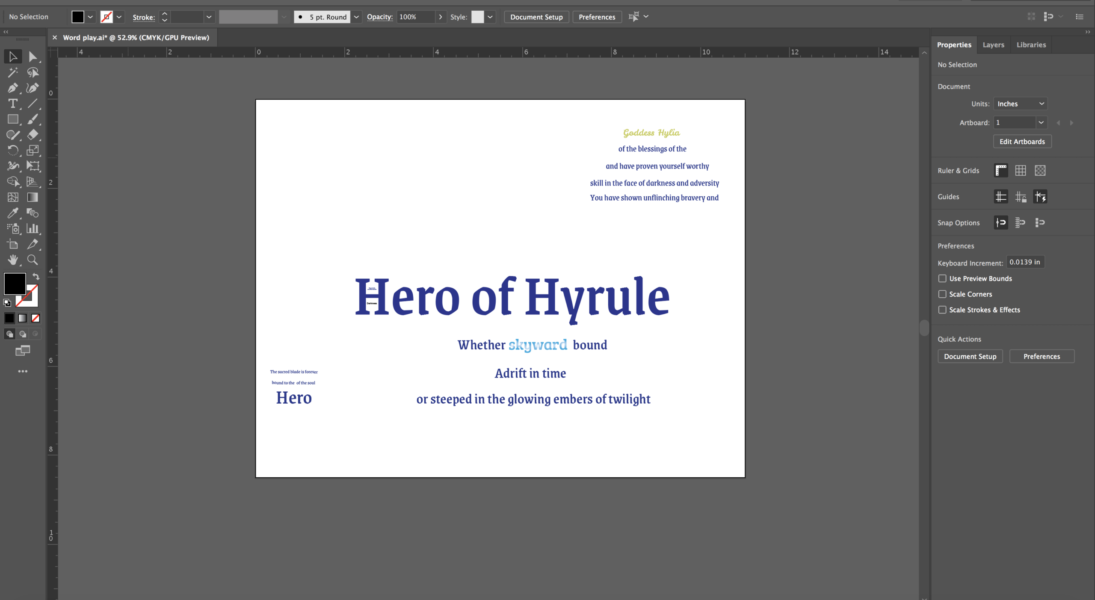
Task: Open Document Setup from the Quick Actions panel
Action: point(969,356)
